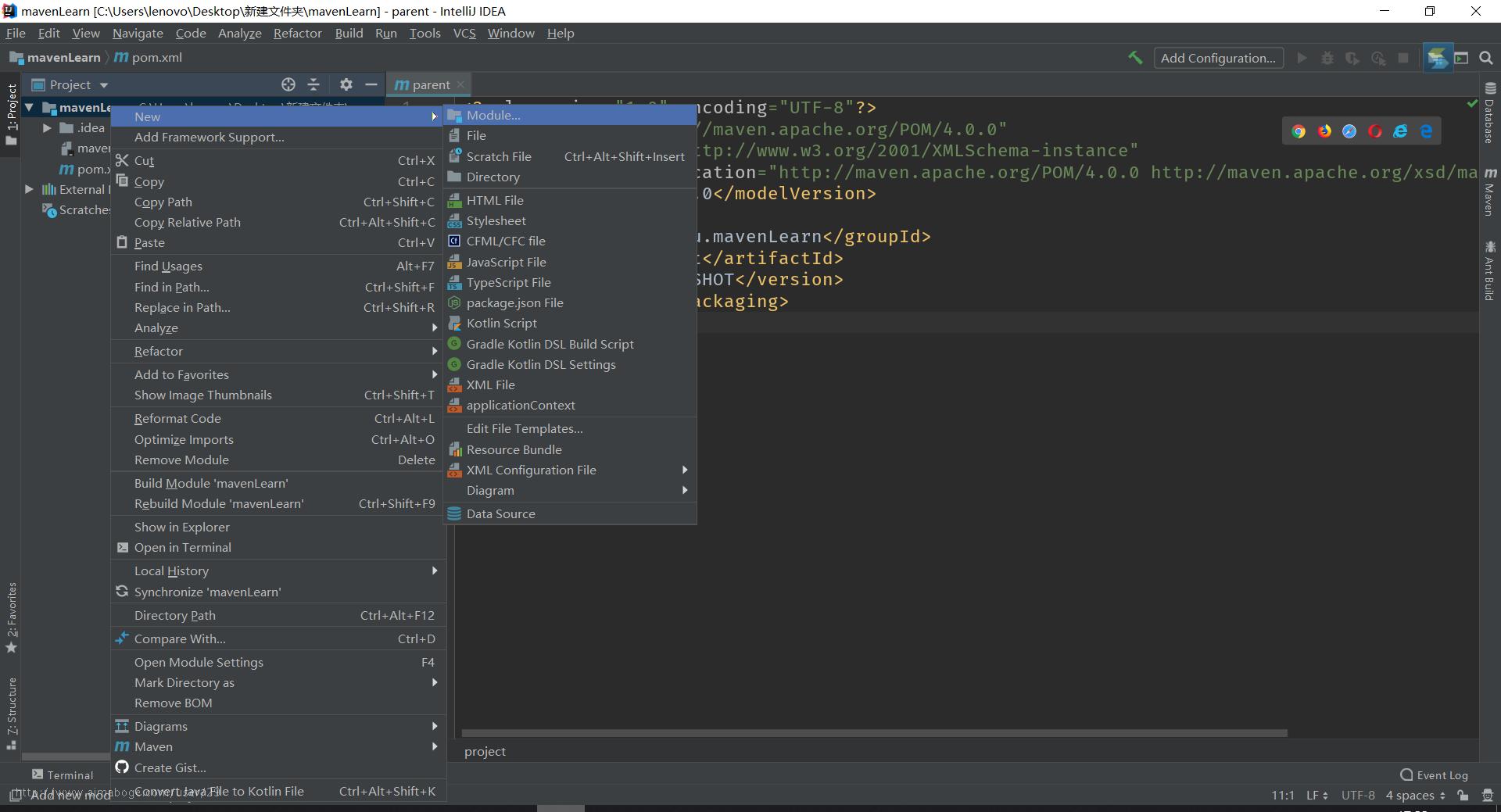Open in Firefox browser icon
1501x812 pixels.
tap(1324, 131)
